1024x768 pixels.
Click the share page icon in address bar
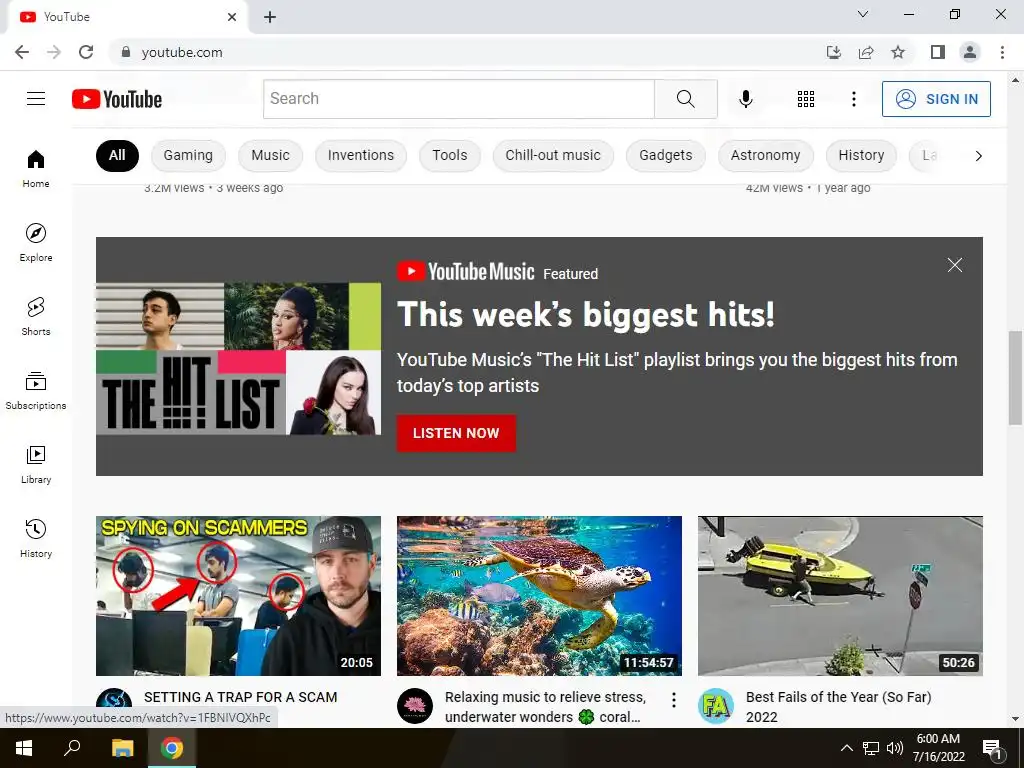coord(866,52)
